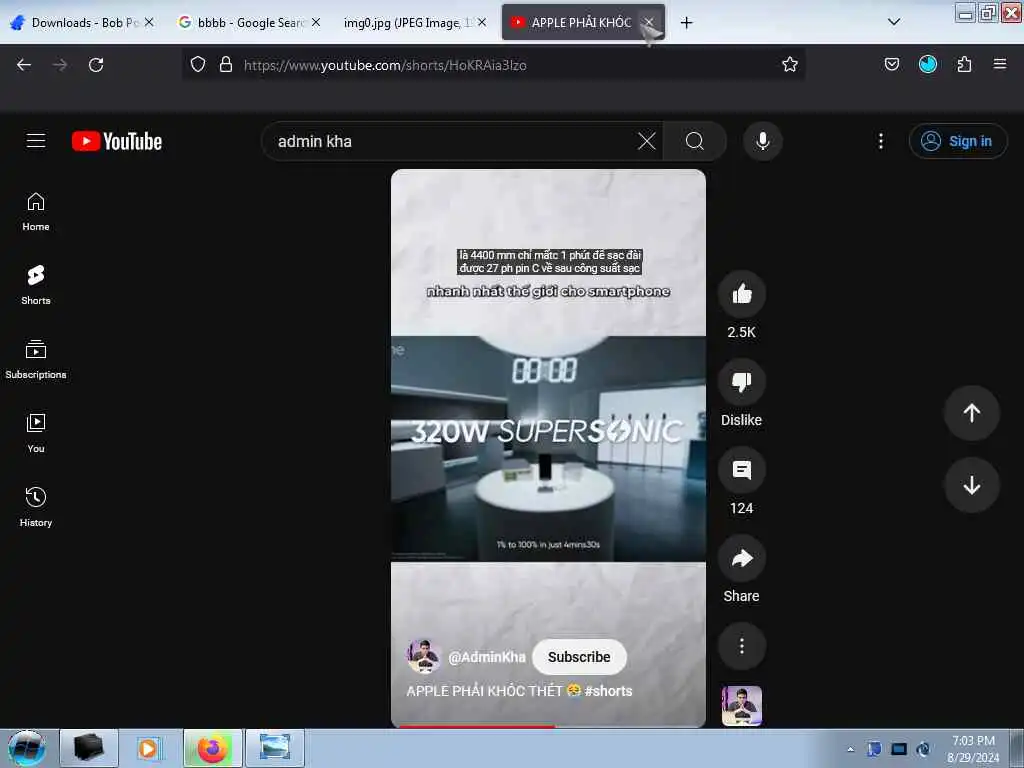This screenshot has height=768, width=1024.
Task: Click the AdminKha channel avatar on video
Action: 424,656
